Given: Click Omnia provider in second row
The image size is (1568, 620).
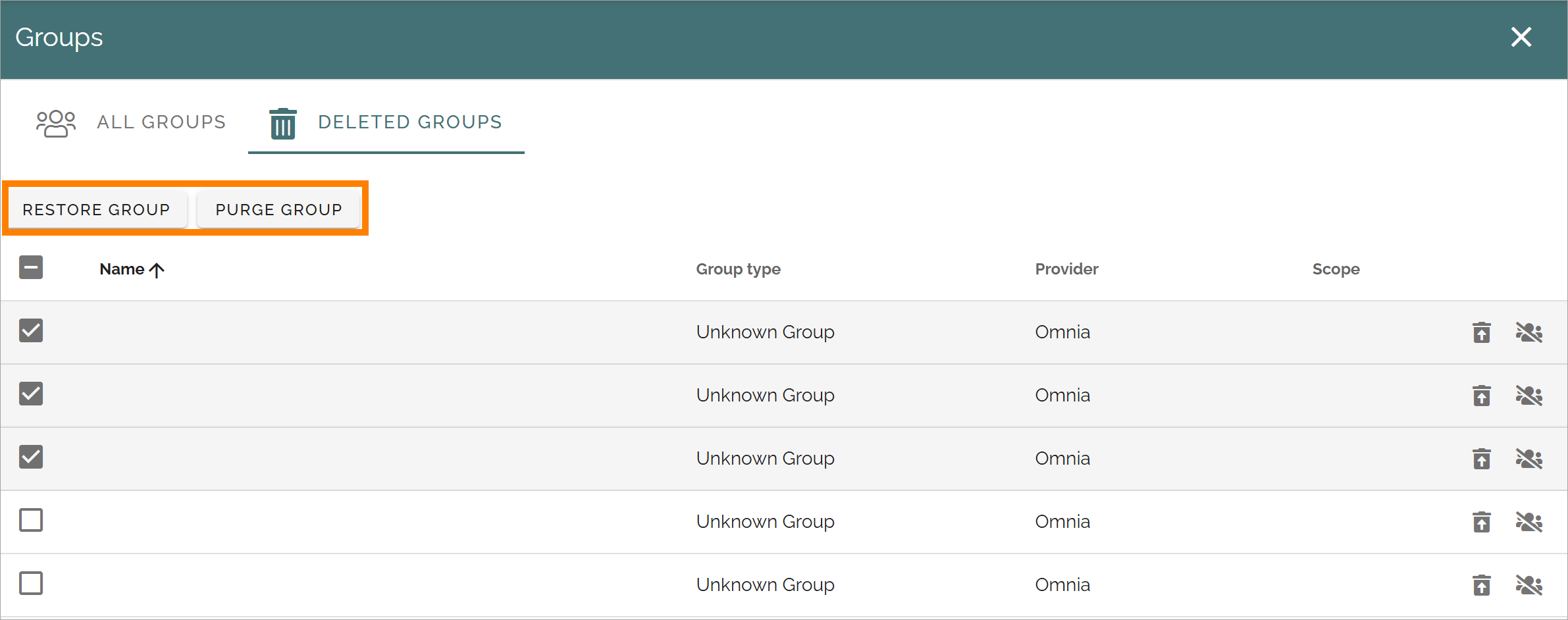Looking at the screenshot, I should [1062, 396].
